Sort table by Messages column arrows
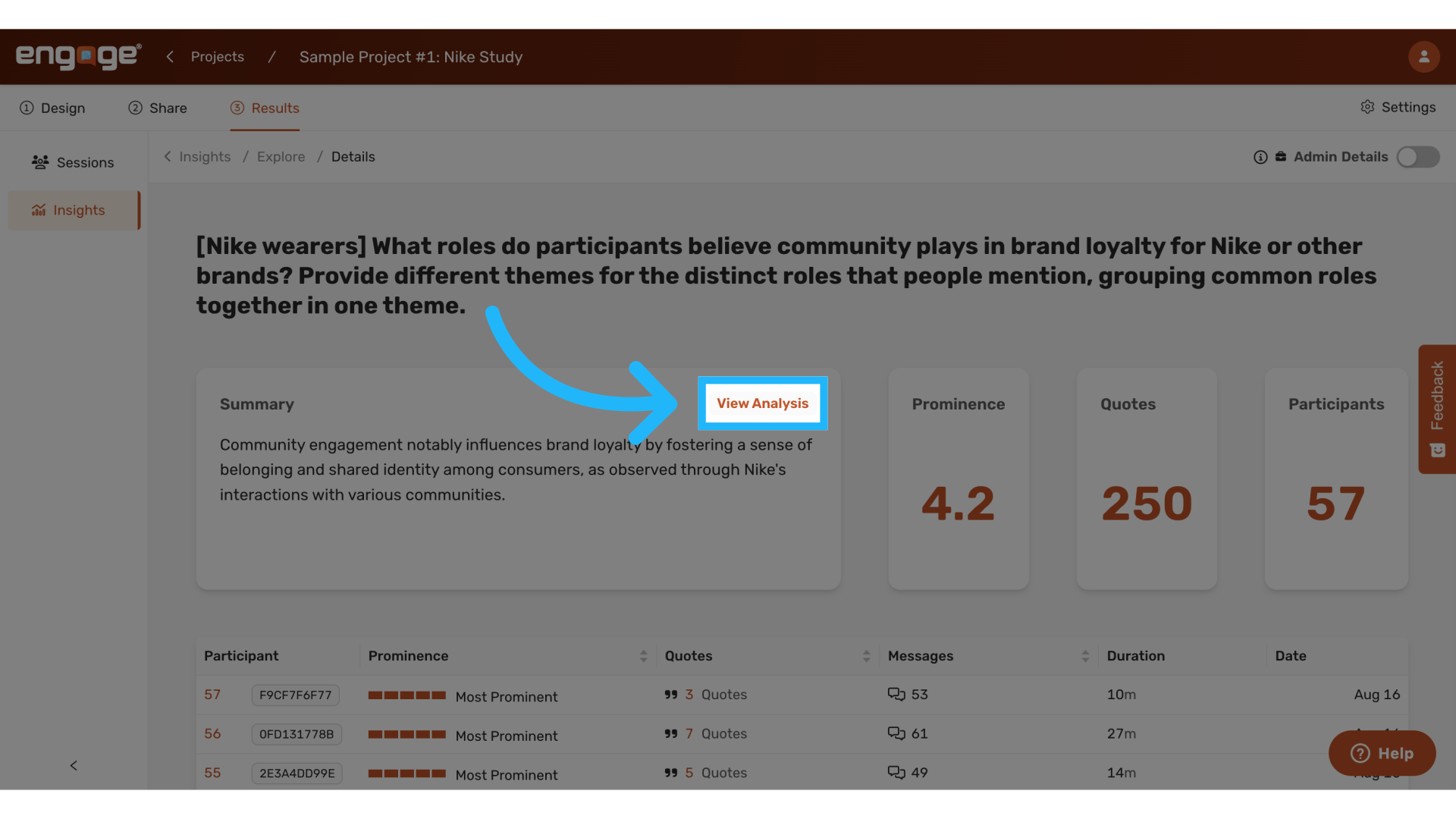Screen dimensions: 1456x819 pyautogui.click(x=1085, y=656)
